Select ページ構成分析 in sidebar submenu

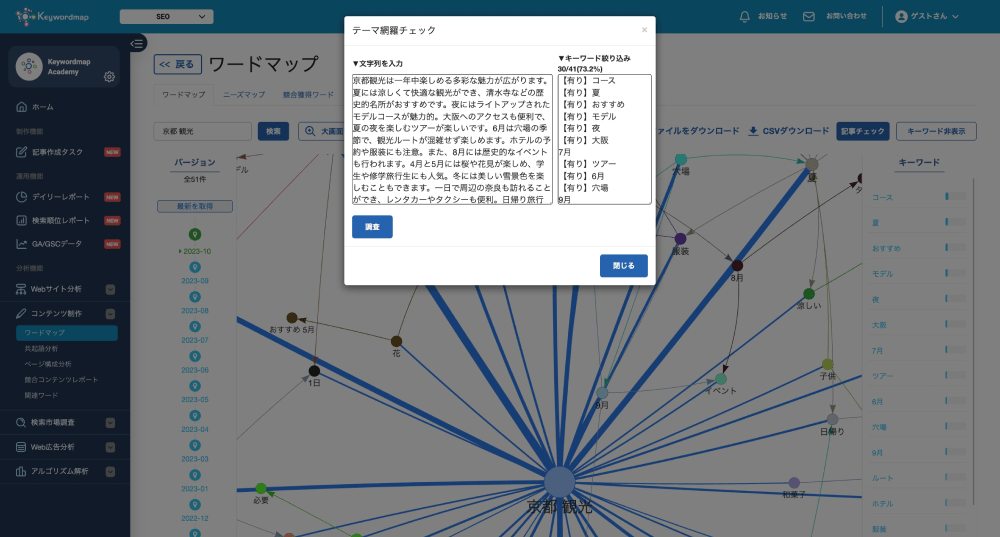[x=48, y=364]
